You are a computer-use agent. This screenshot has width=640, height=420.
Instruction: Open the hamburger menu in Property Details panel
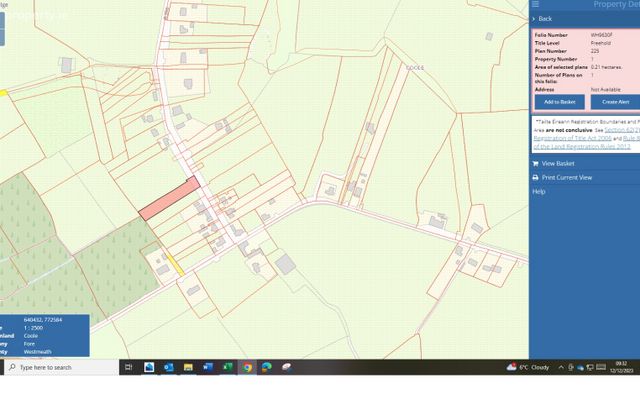[x=535, y=4]
